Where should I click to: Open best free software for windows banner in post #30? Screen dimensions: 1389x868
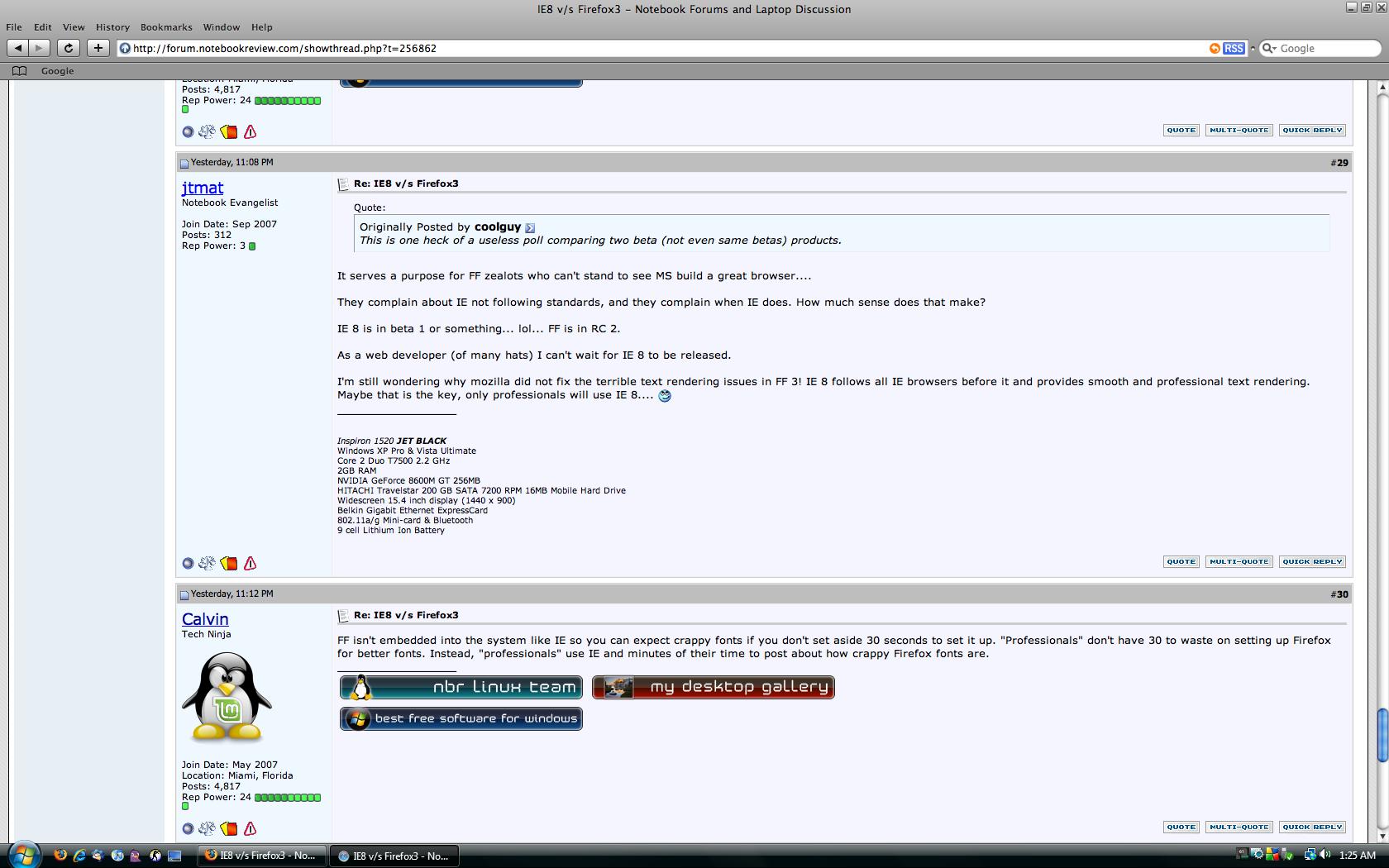[461, 718]
